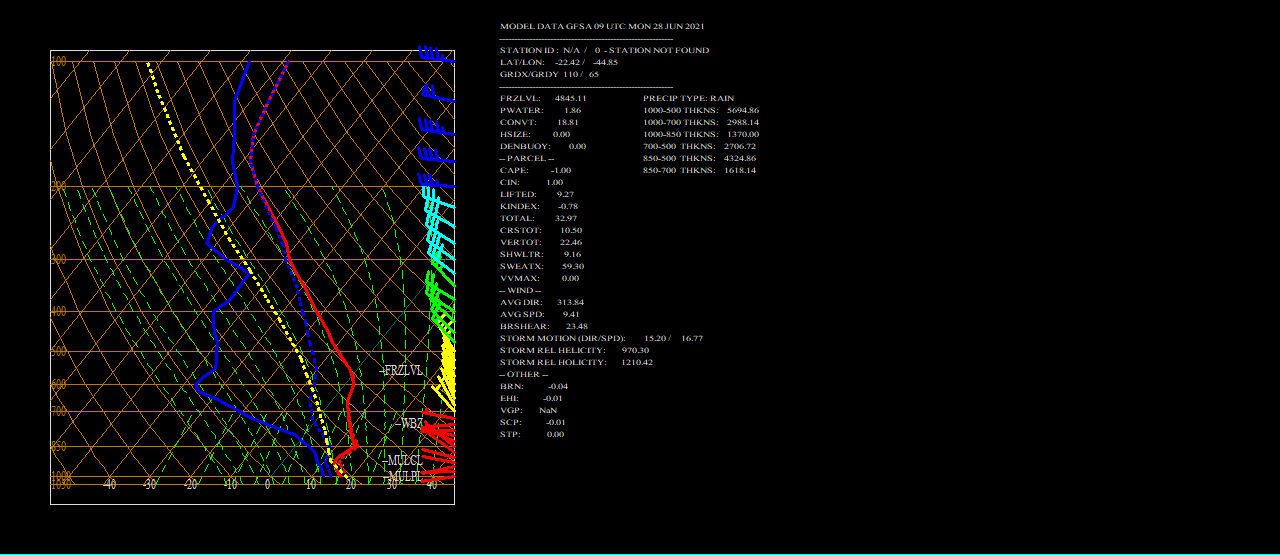Select the KINDEX -0.78 row
This screenshot has height=555, width=1280.
[x=539, y=206]
